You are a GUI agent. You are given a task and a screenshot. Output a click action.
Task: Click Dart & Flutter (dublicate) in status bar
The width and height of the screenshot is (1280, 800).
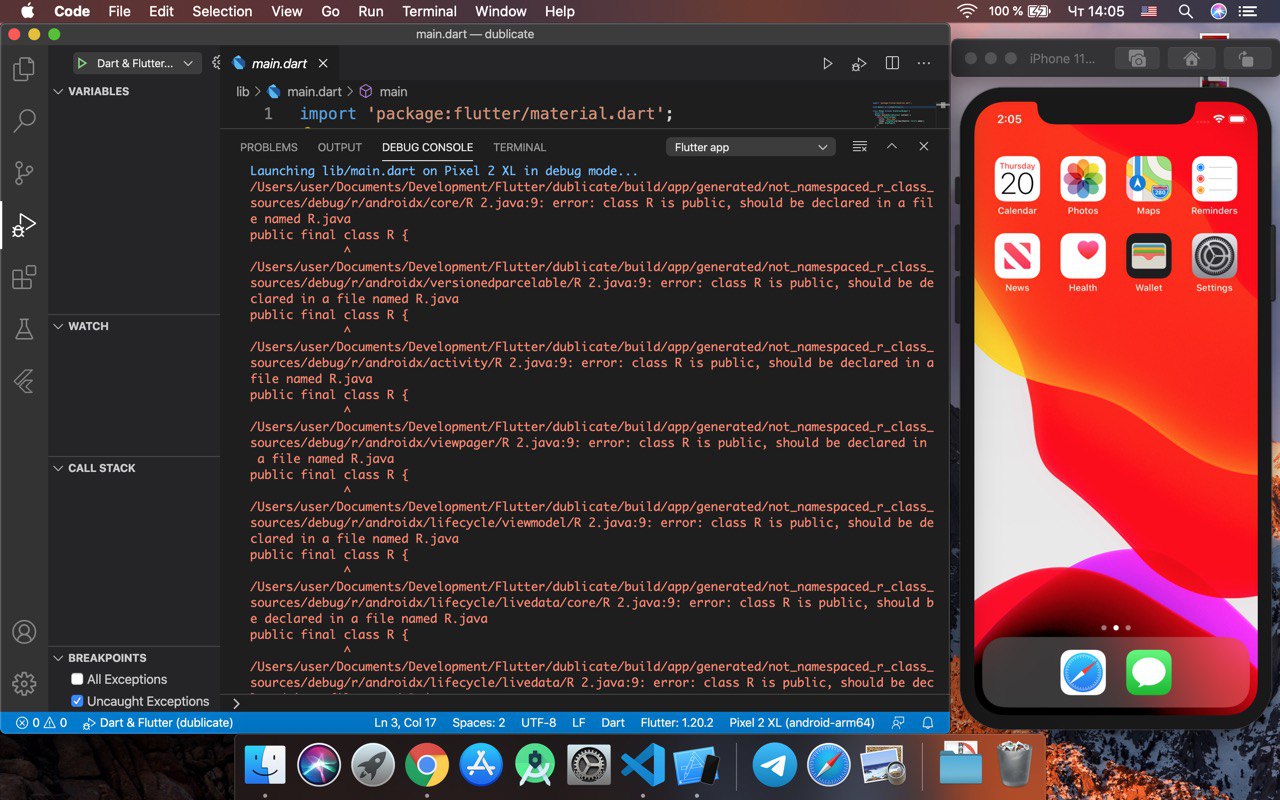click(158, 722)
